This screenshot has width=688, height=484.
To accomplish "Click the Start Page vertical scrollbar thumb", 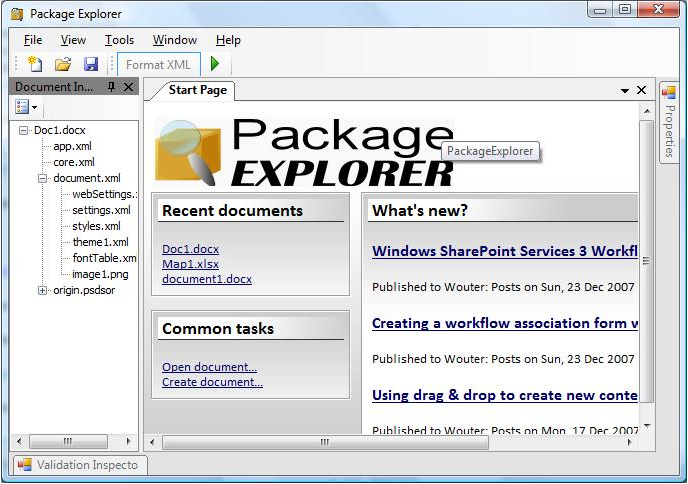I will [646, 261].
